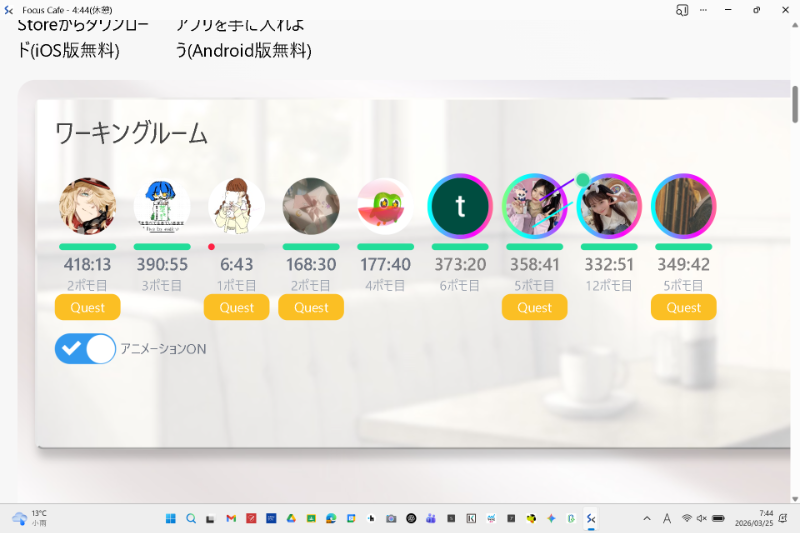Click the 177:40 timer text
The width and height of the screenshot is (800, 533).
386,265
